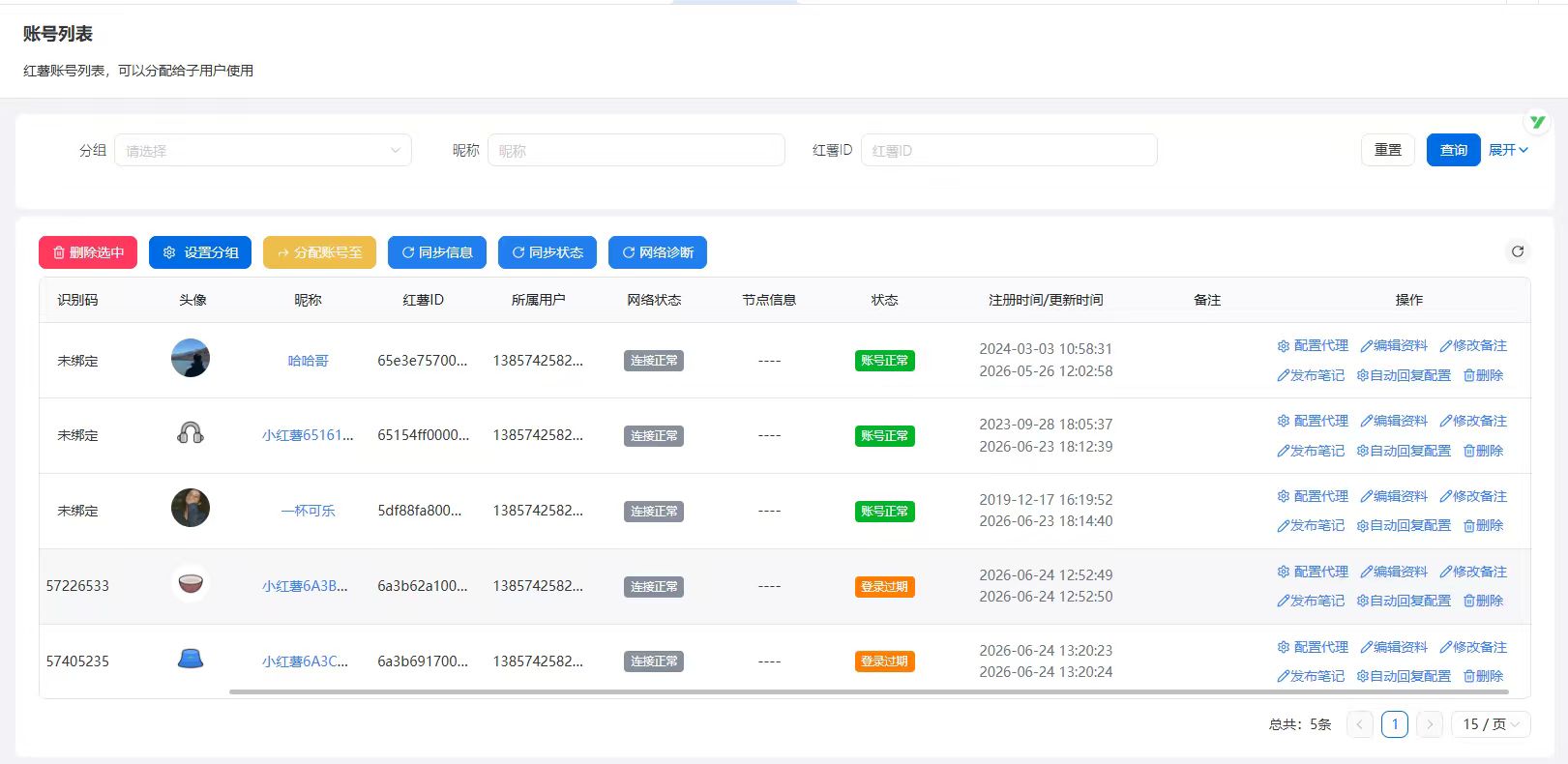Open 一杯可乐 nickname link
Image resolution: width=1568 pixels, height=764 pixels.
point(308,511)
